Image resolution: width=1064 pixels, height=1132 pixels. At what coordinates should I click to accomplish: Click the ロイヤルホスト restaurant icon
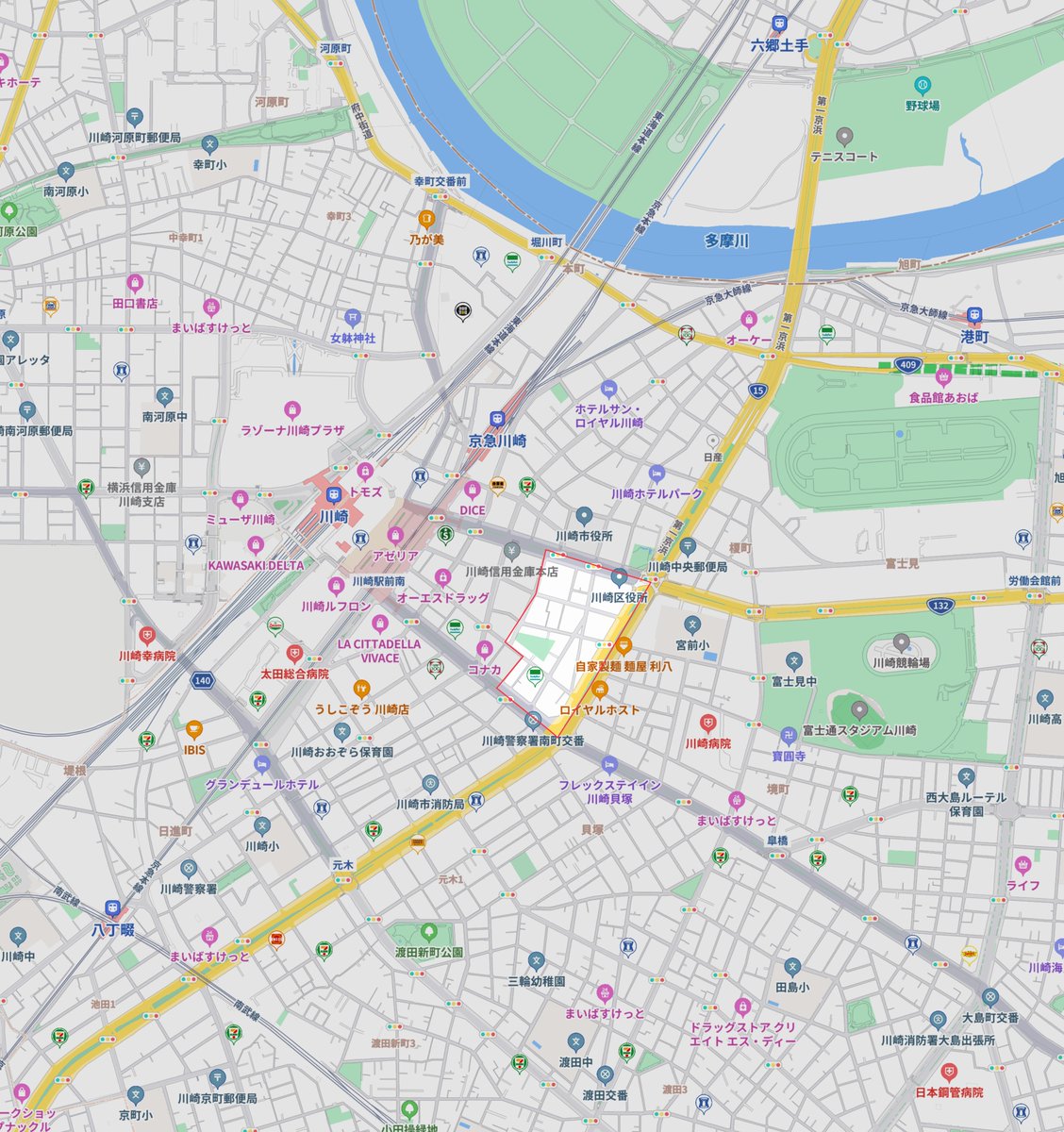pyautogui.click(x=600, y=689)
